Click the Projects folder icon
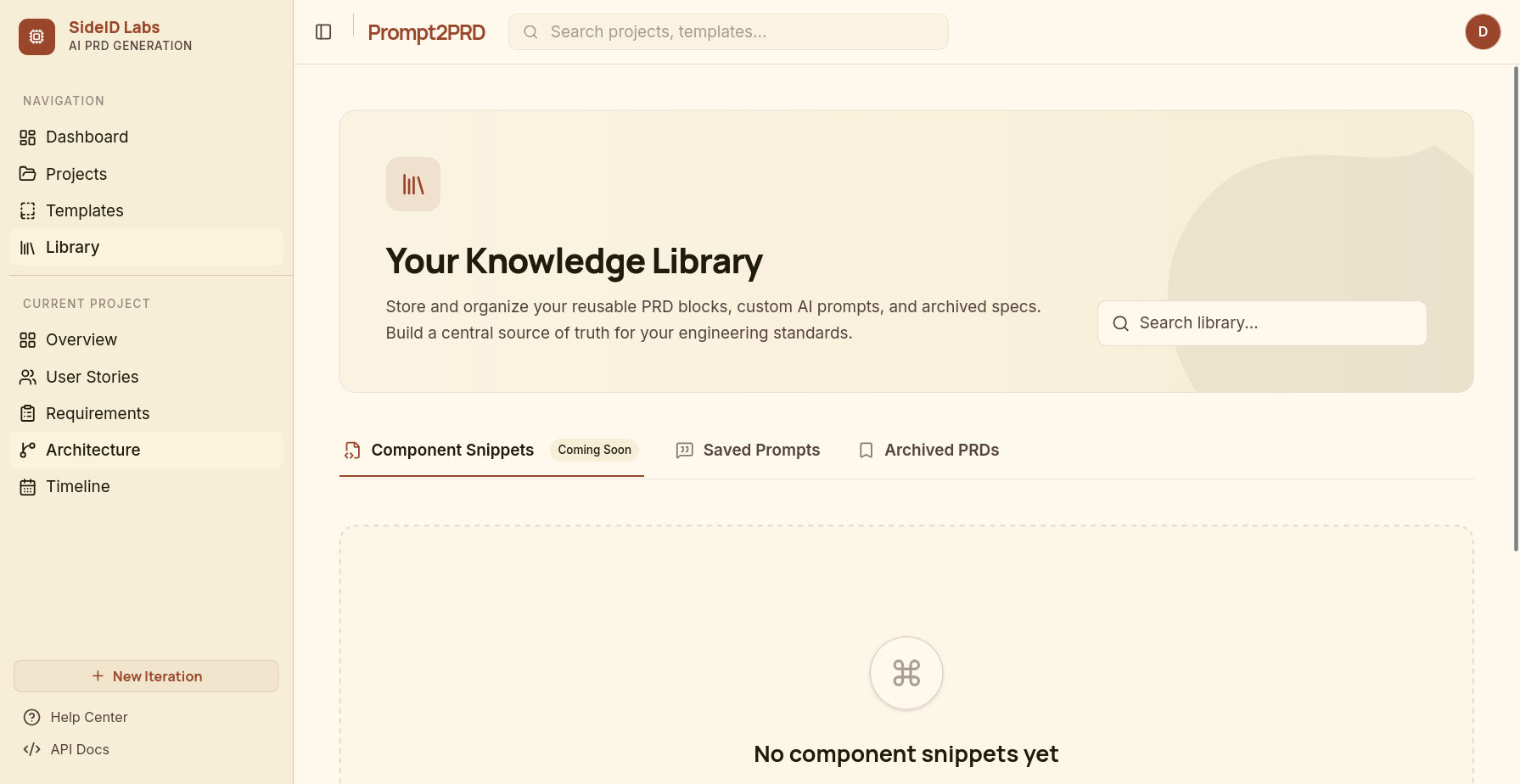 [x=27, y=173]
